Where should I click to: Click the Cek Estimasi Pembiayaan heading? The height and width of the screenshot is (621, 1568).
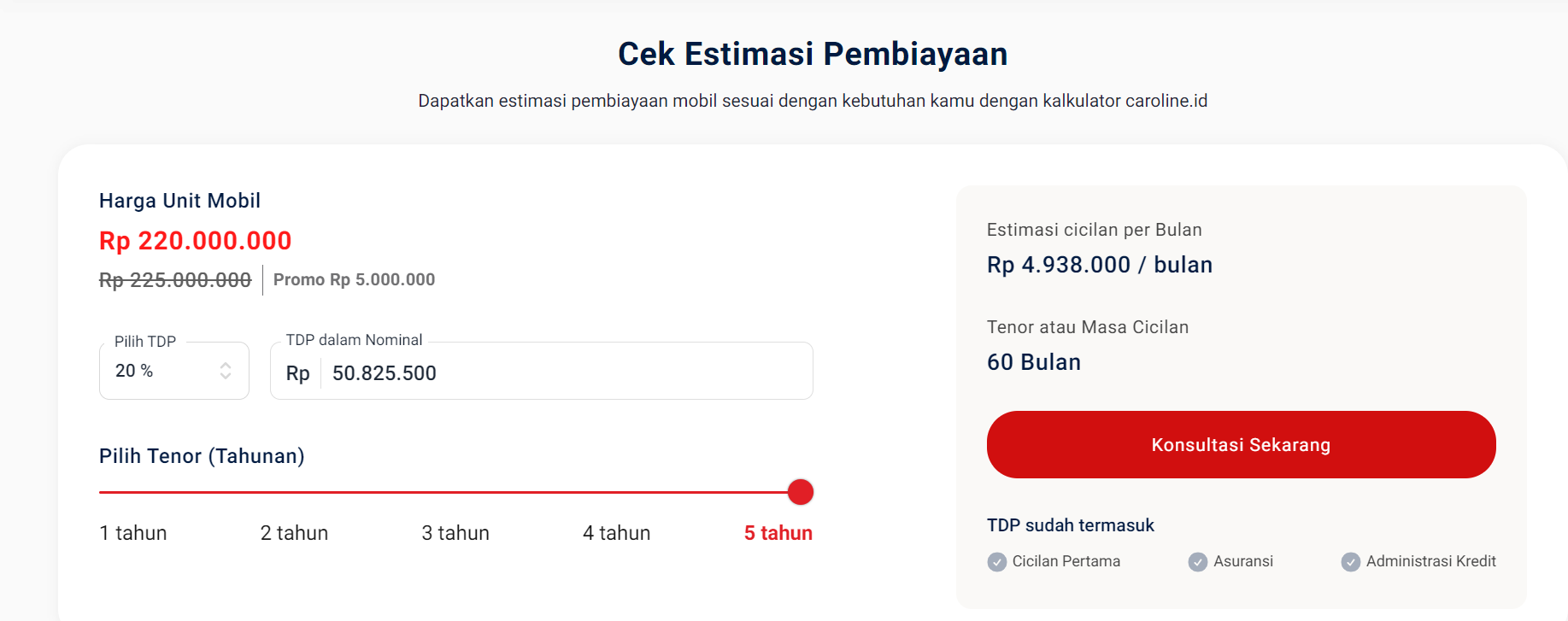coord(813,54)
